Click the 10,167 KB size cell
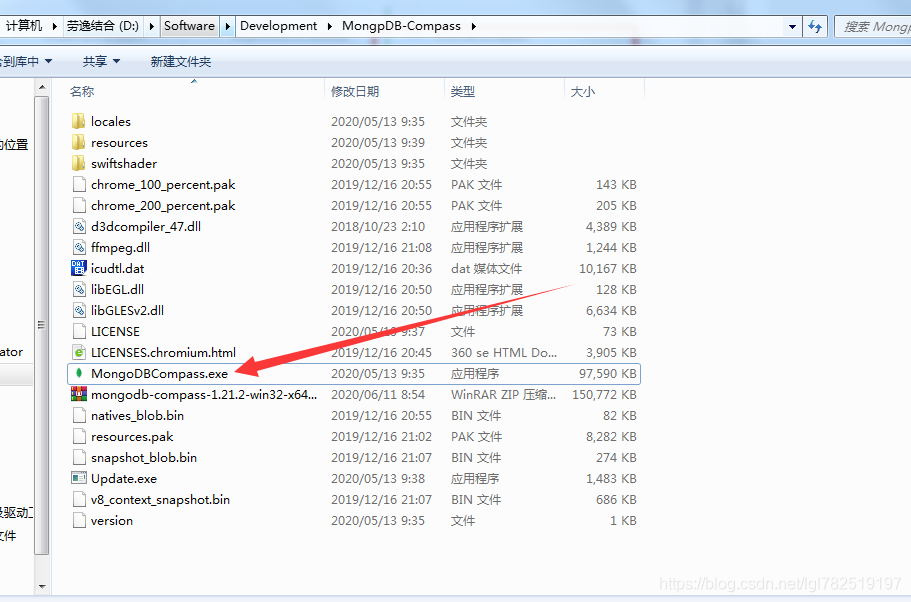This screenshot has width=911, height=602. click(x=608, y=268)
